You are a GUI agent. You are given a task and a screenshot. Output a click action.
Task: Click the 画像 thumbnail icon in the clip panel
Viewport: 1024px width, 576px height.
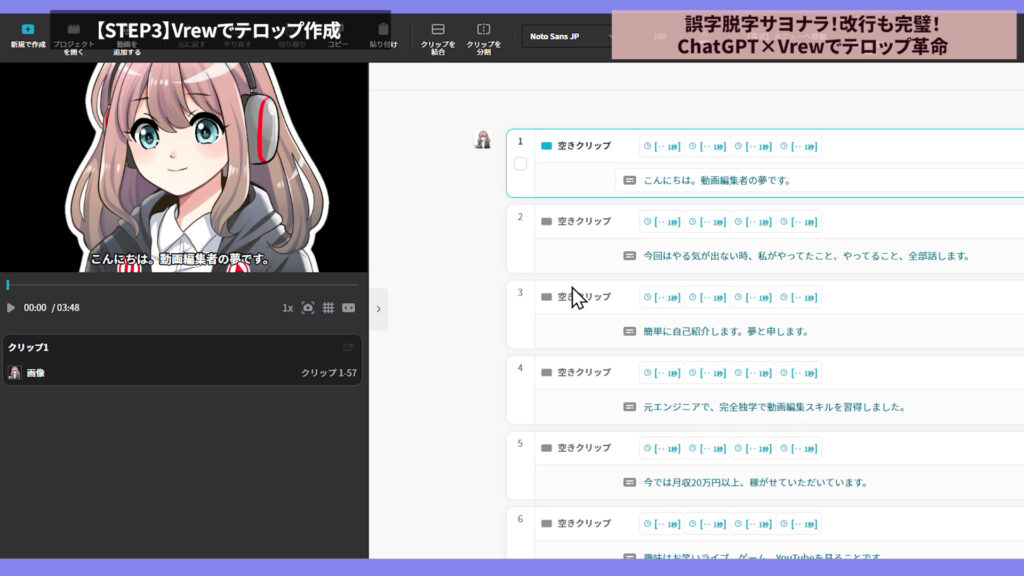(x=14, y=373)
